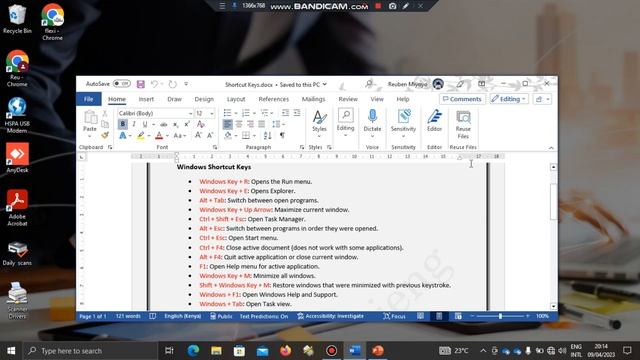Collapse the ribbon with chevron
This screenshot has height=360, width=640.
point(551,147)
